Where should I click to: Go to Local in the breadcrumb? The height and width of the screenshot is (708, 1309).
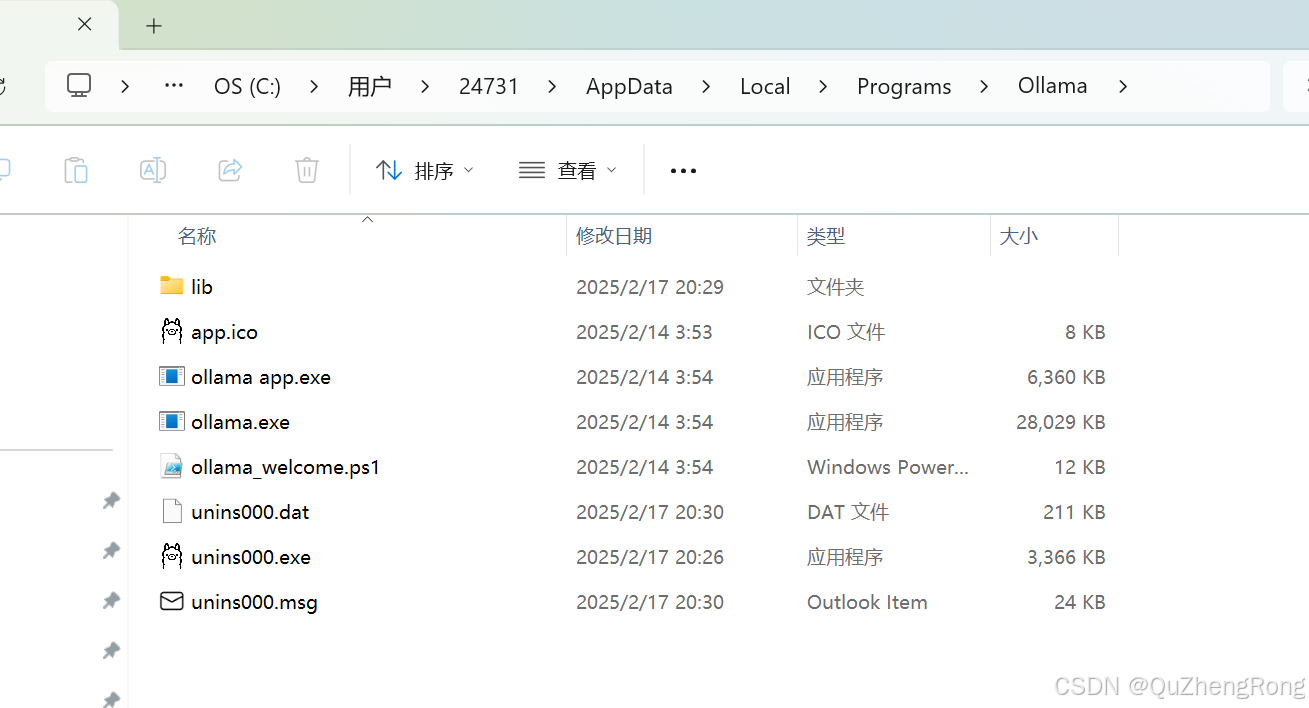pos(765,87)
